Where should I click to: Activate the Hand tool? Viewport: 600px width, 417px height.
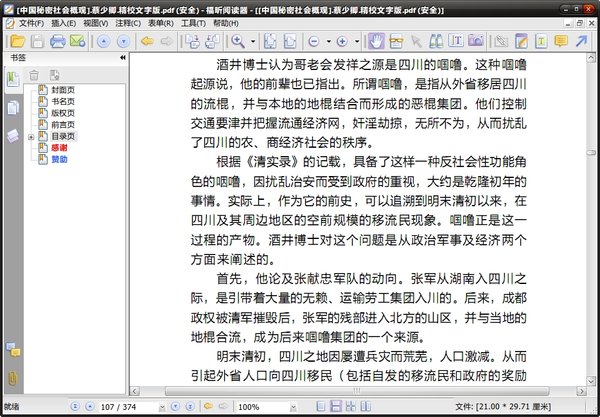376,41
